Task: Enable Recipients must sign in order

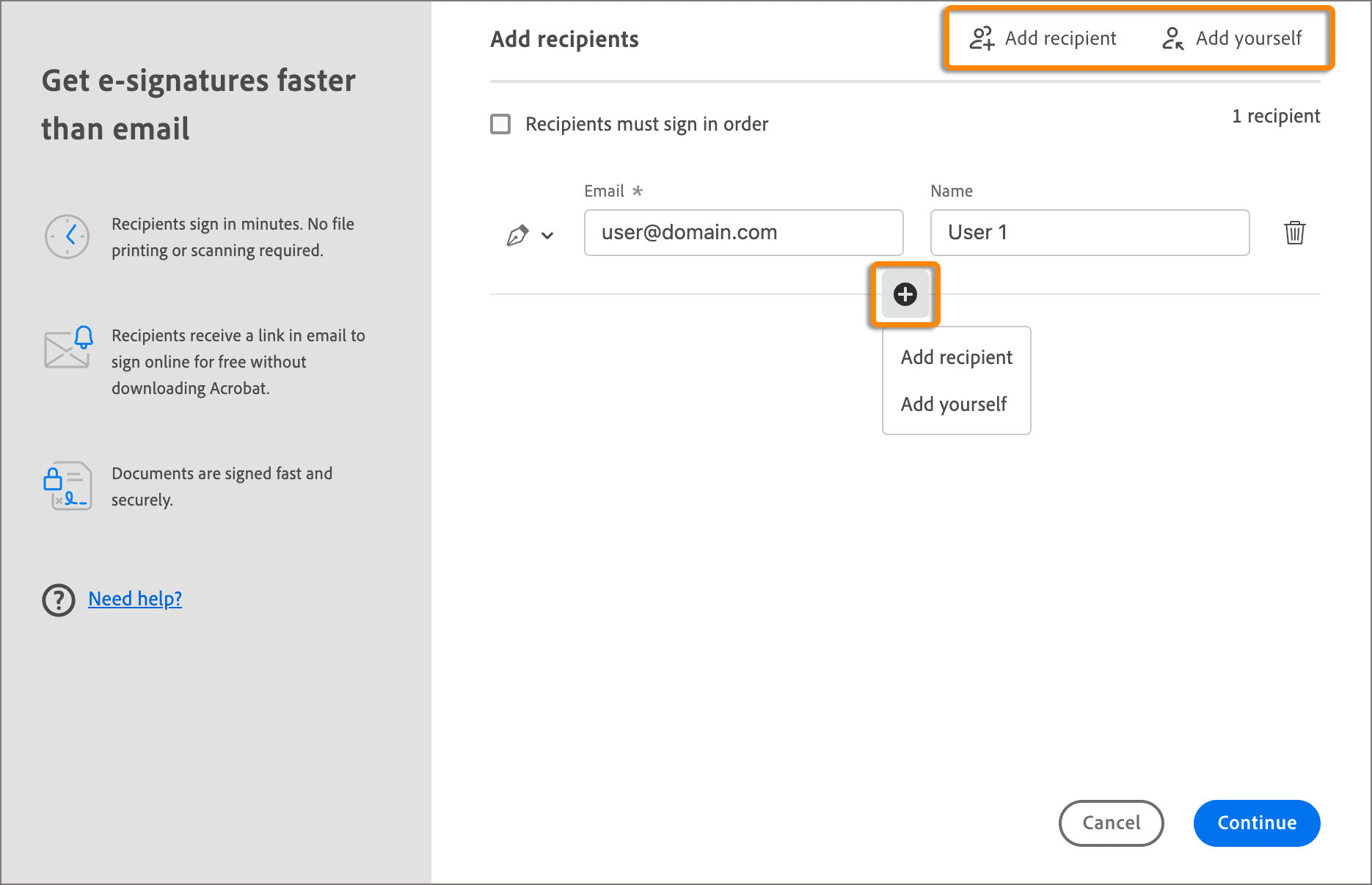Action: point(500,124)
